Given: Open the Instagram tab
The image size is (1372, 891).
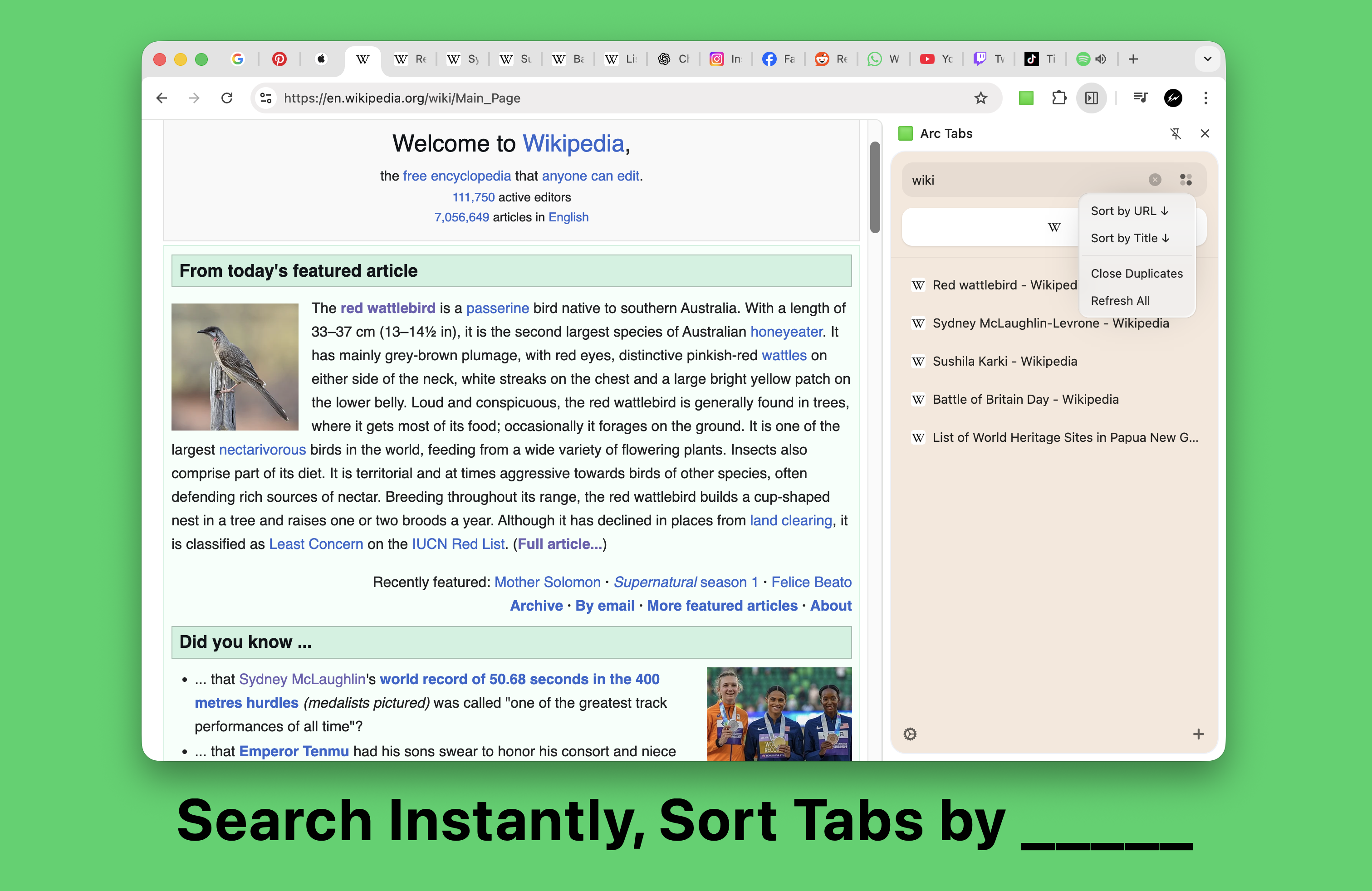Looking at the screenshot, I should point(725,59).
